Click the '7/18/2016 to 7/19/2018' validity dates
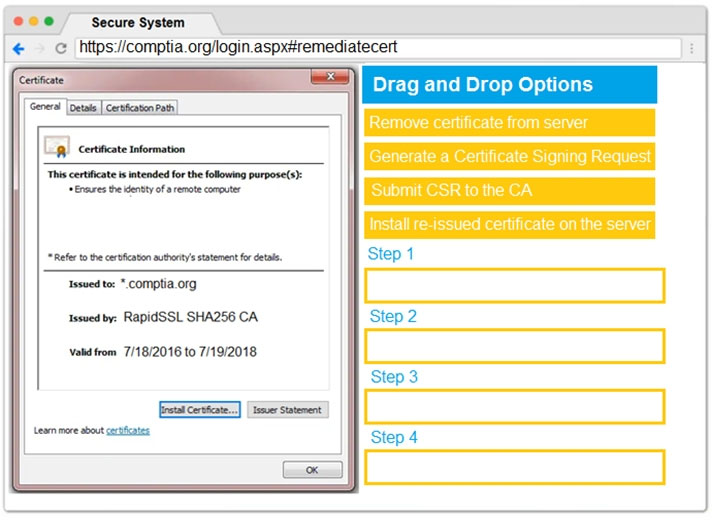The image size is (712, 520). 190,352
